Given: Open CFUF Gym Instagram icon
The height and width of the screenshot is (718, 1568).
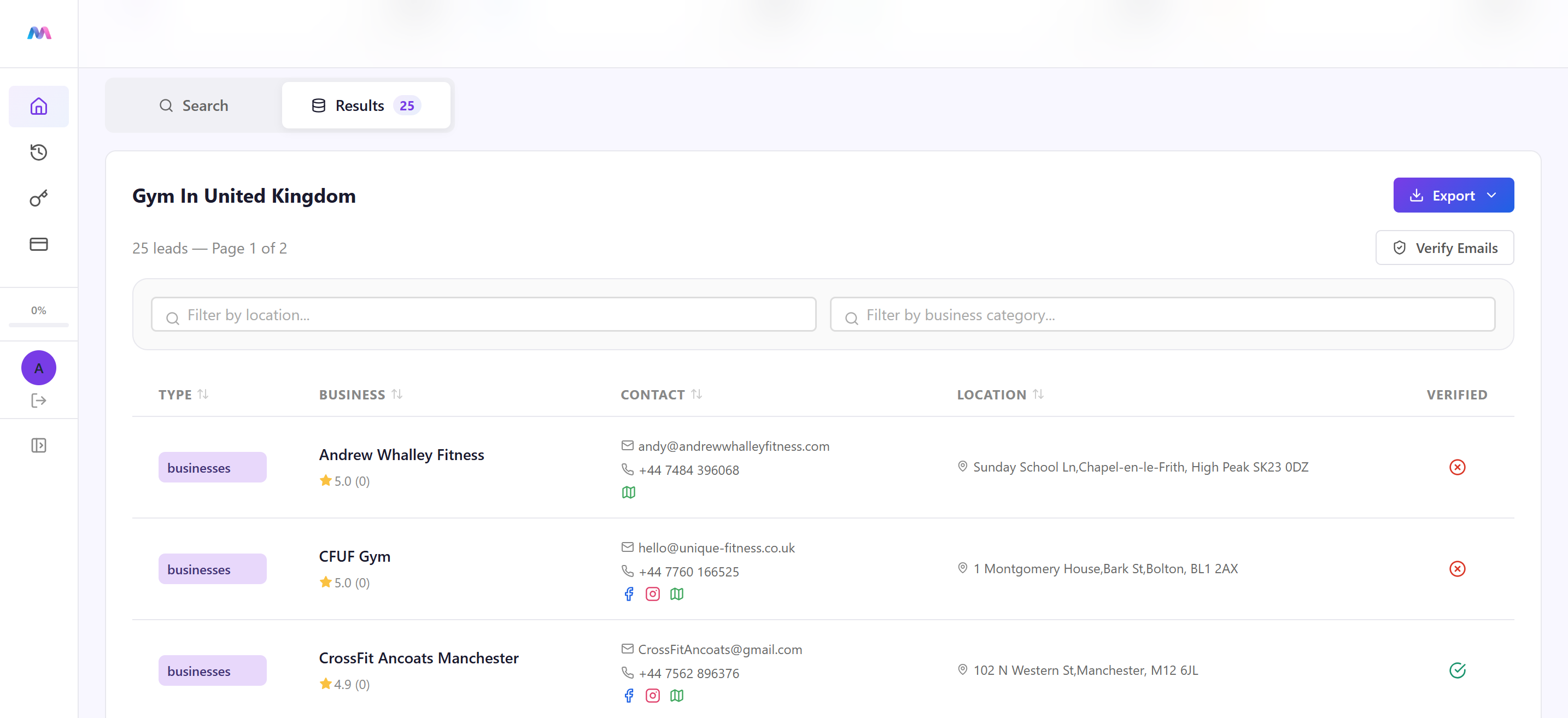Looking at the screenshot, I should click(653, 594).
